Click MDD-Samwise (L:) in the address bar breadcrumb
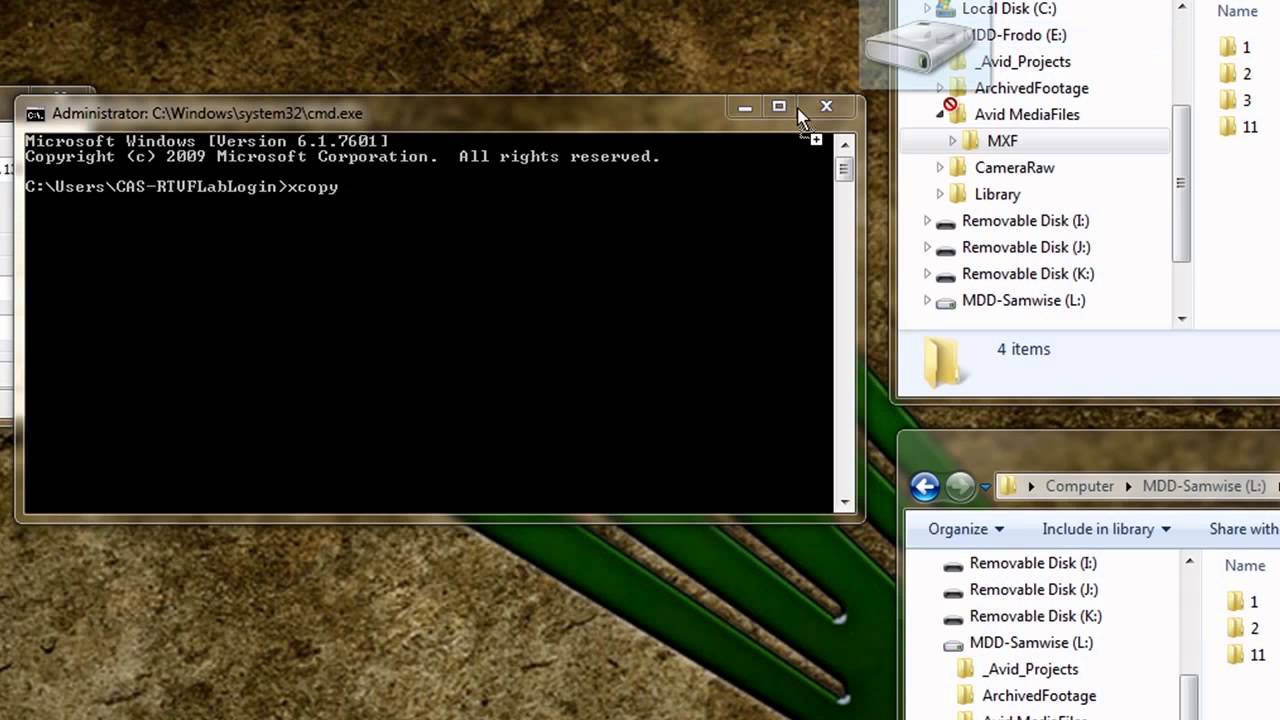This screenshot has width=1280, height=720. coord(1204,486)
